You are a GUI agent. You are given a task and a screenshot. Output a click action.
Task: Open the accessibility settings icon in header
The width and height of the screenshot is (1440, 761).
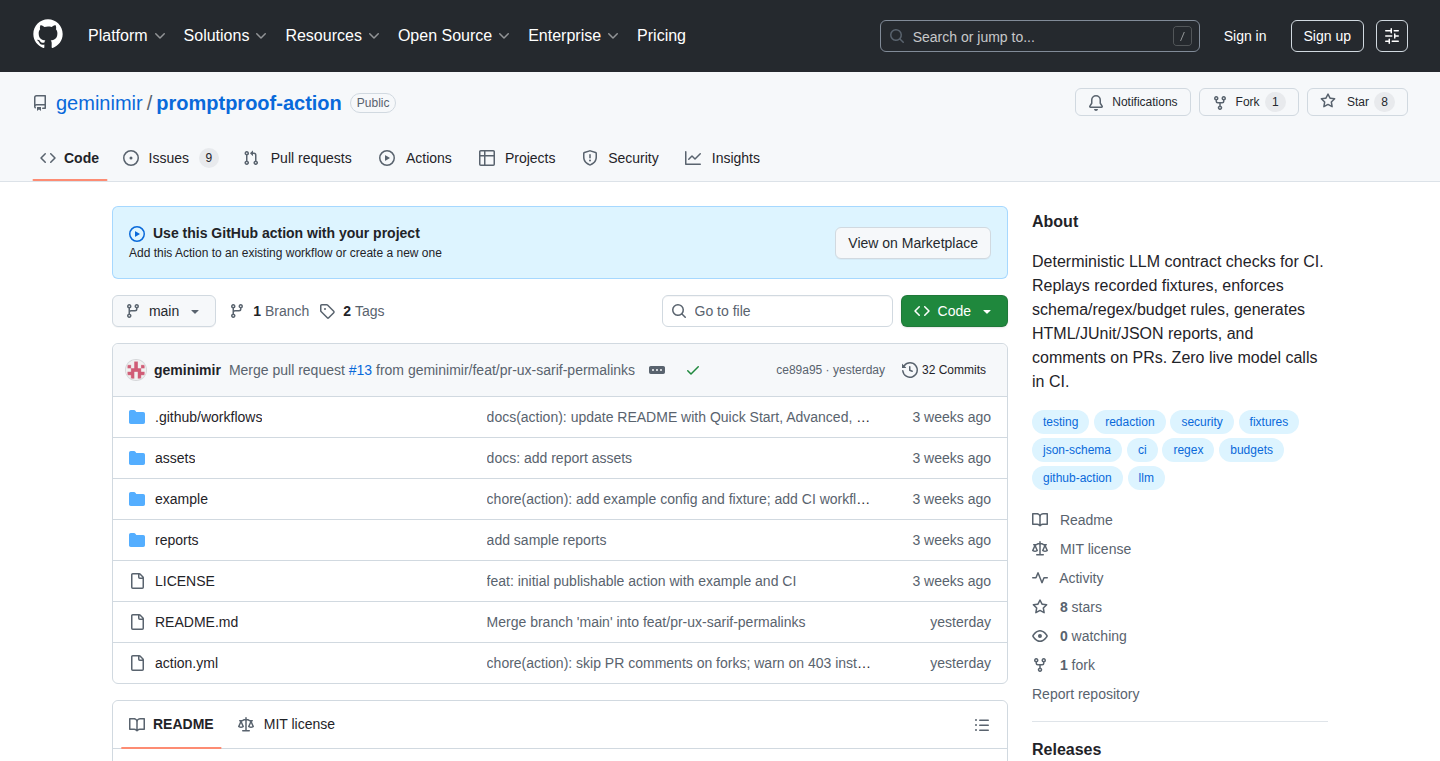tap(1391, 36)
